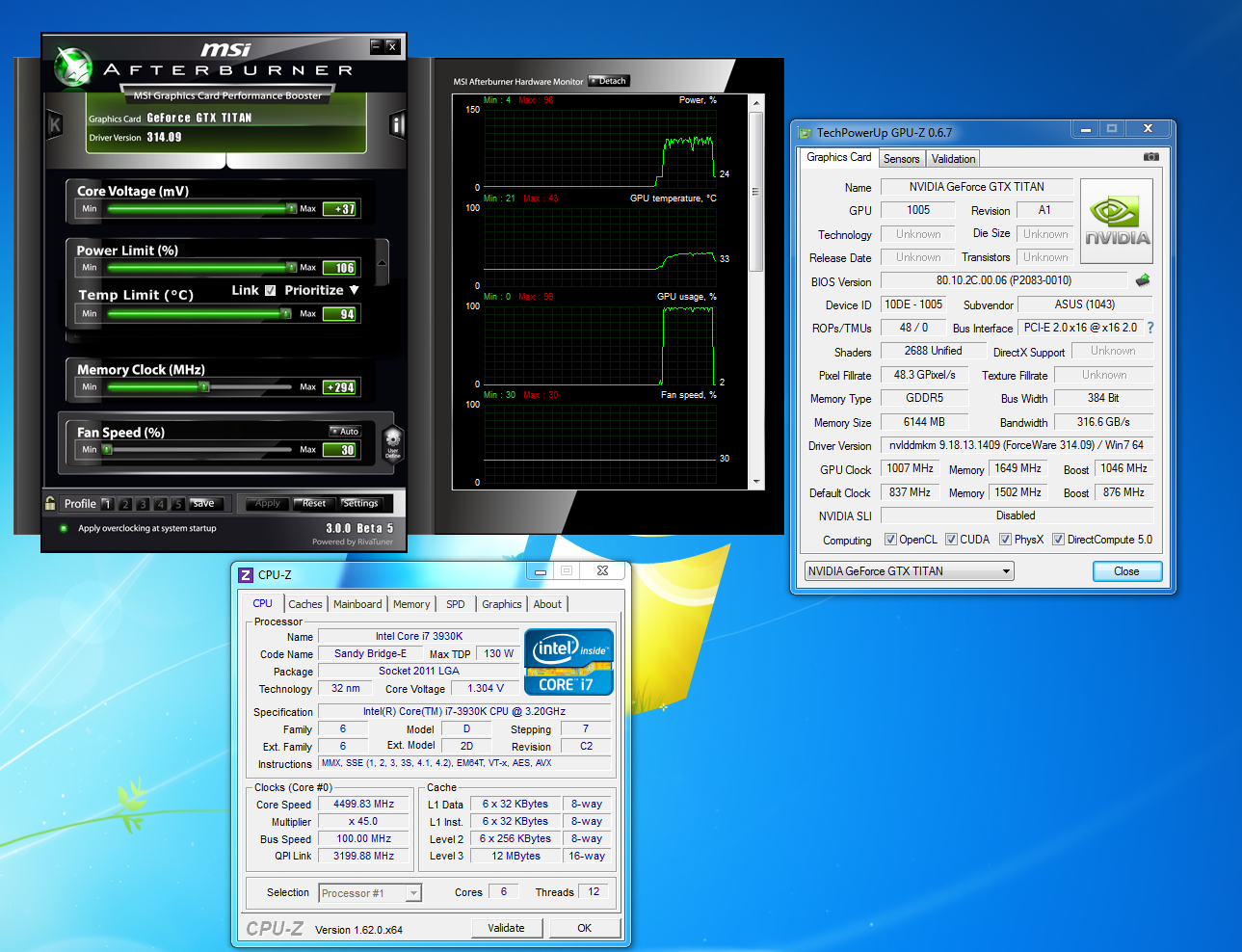Toggle Auto fan speed
Screen dimensions: 1242x952
[x=345, y=431]
